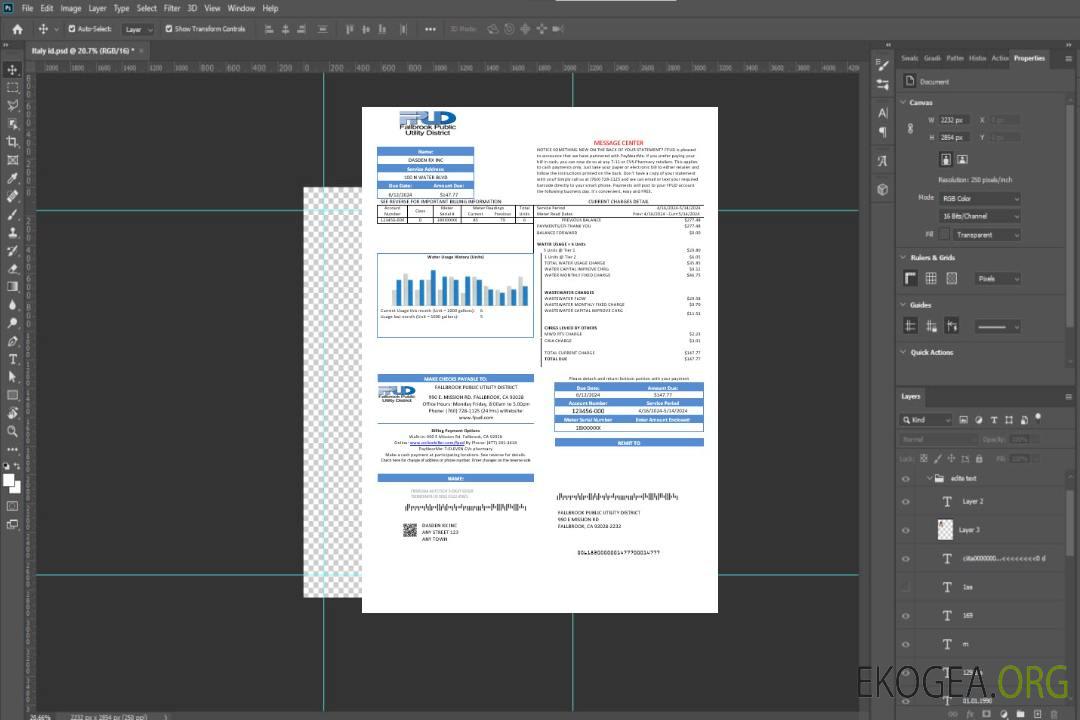Screen dimensions: 1080x720
Task: Select the Rectangular Marquee tool
Action: click(12, 88)
